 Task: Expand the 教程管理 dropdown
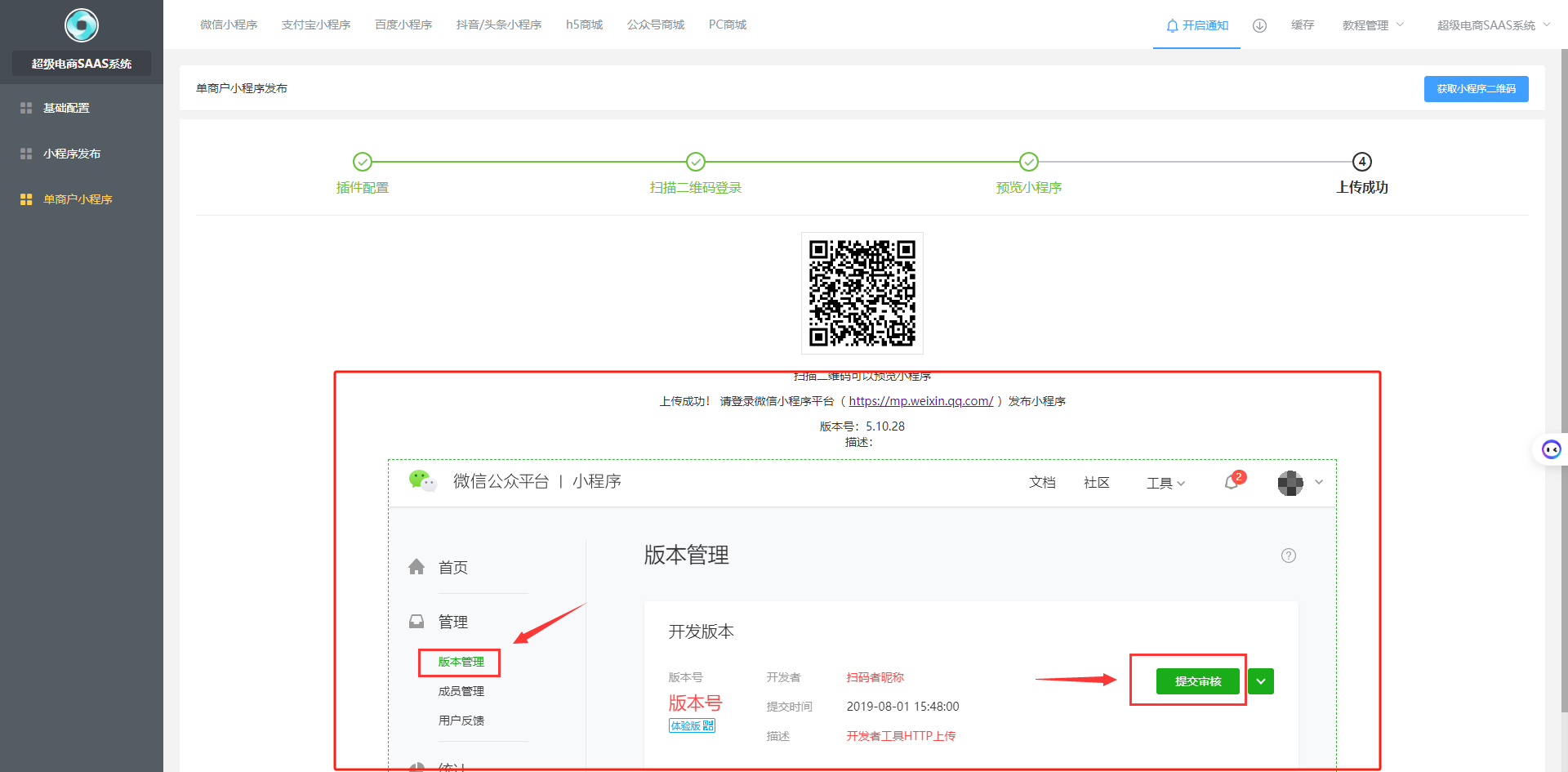pos(1373,25)
